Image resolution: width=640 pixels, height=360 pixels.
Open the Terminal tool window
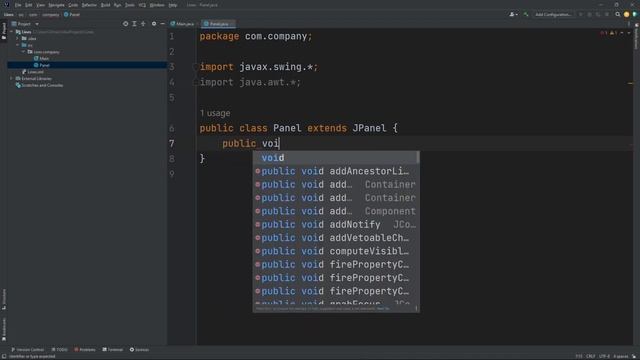pyautogui.click(x=113, y=350)
